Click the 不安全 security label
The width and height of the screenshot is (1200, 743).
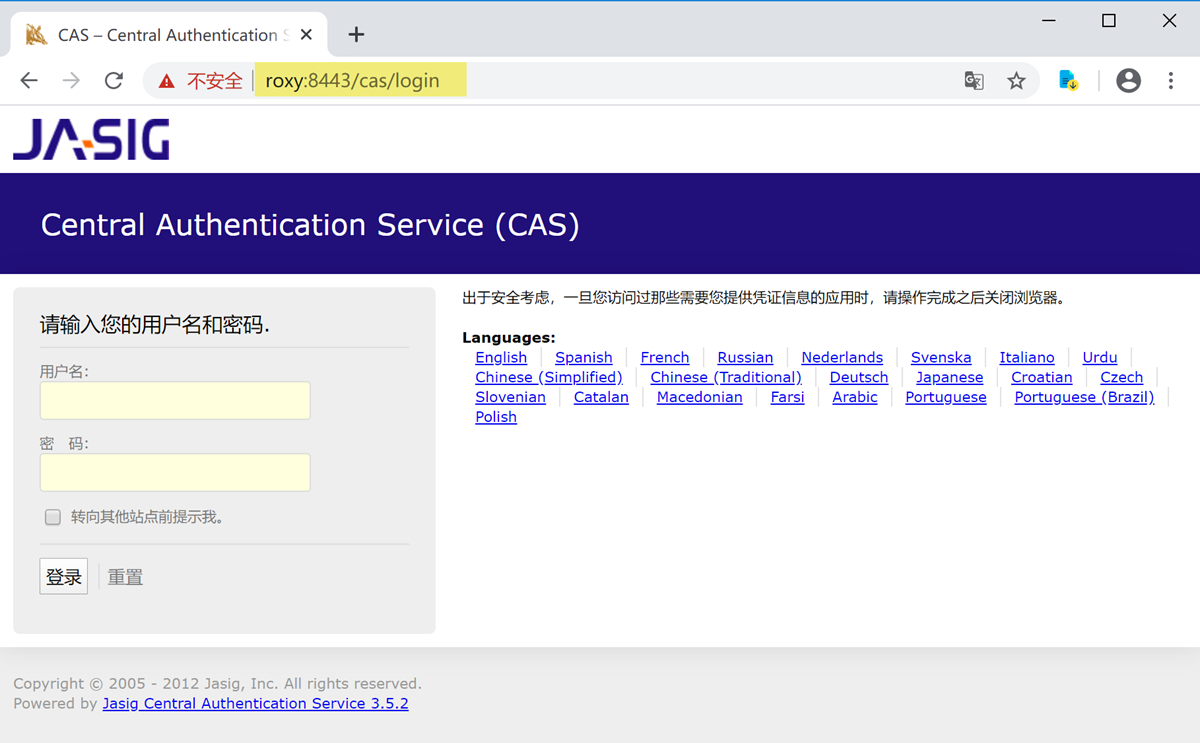pyautogui.click(x=215, y=81)
